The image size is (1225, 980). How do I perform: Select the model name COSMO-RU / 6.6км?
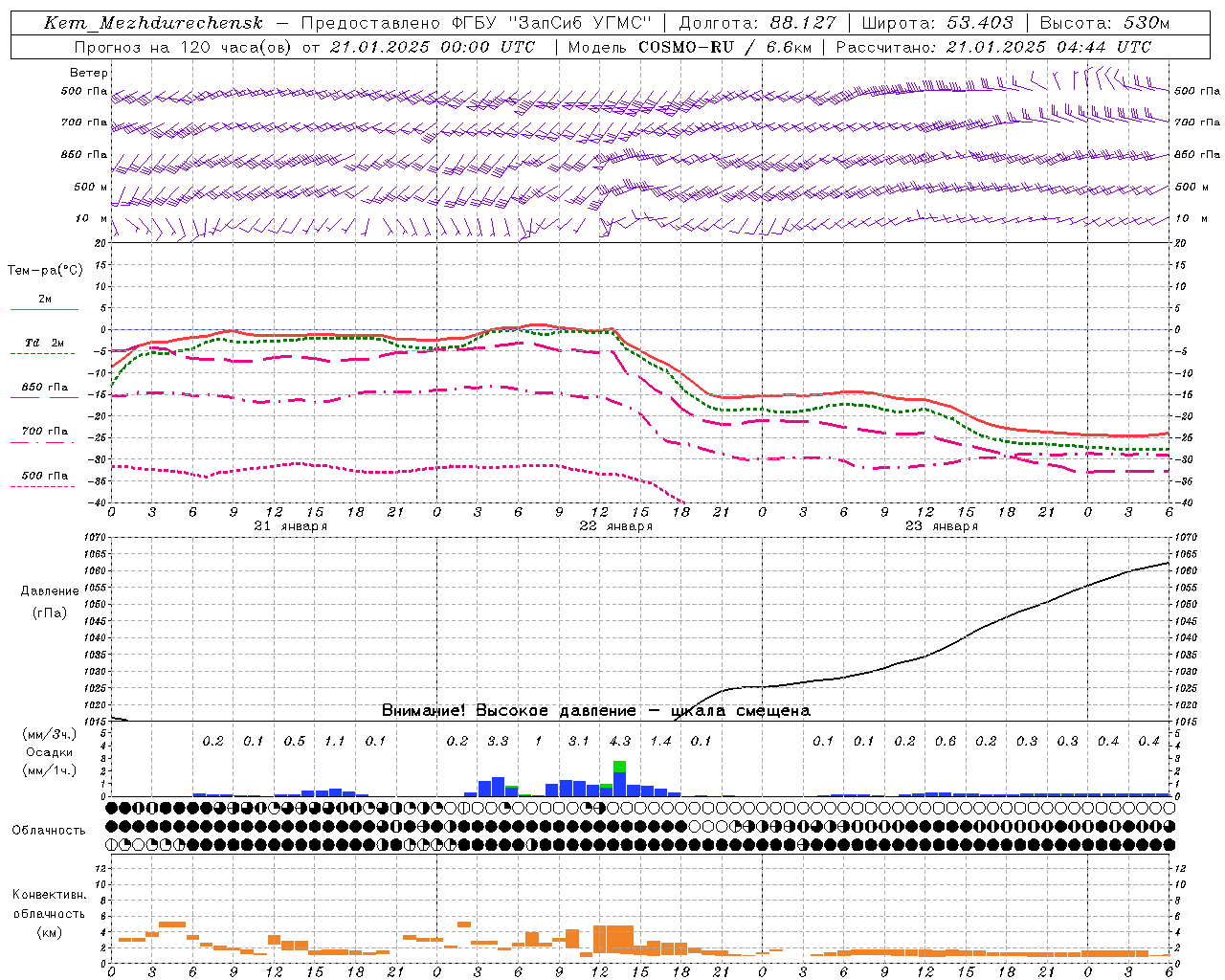click(x=724, y=47)
